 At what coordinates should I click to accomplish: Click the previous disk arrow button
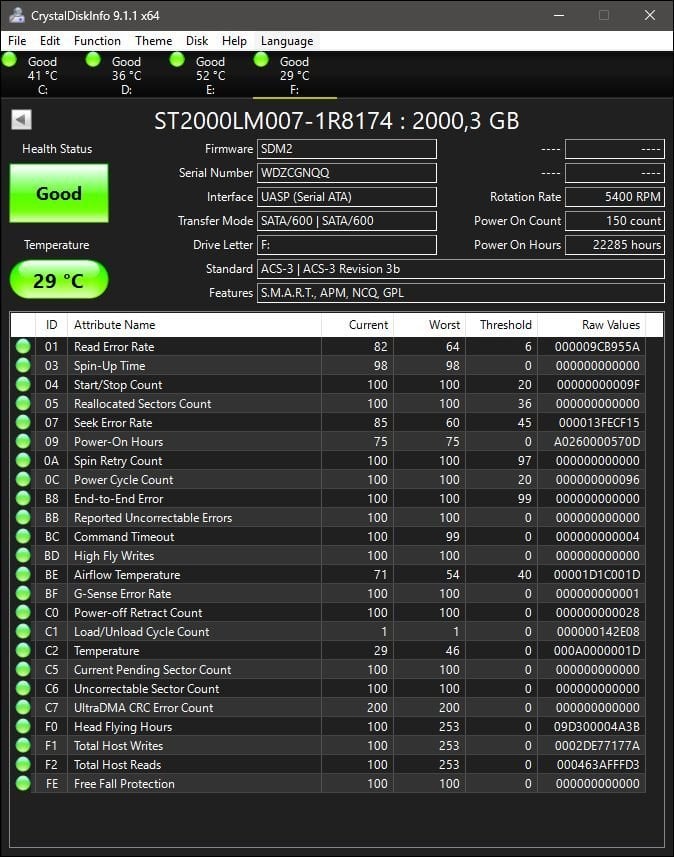(x=21, y=120)
